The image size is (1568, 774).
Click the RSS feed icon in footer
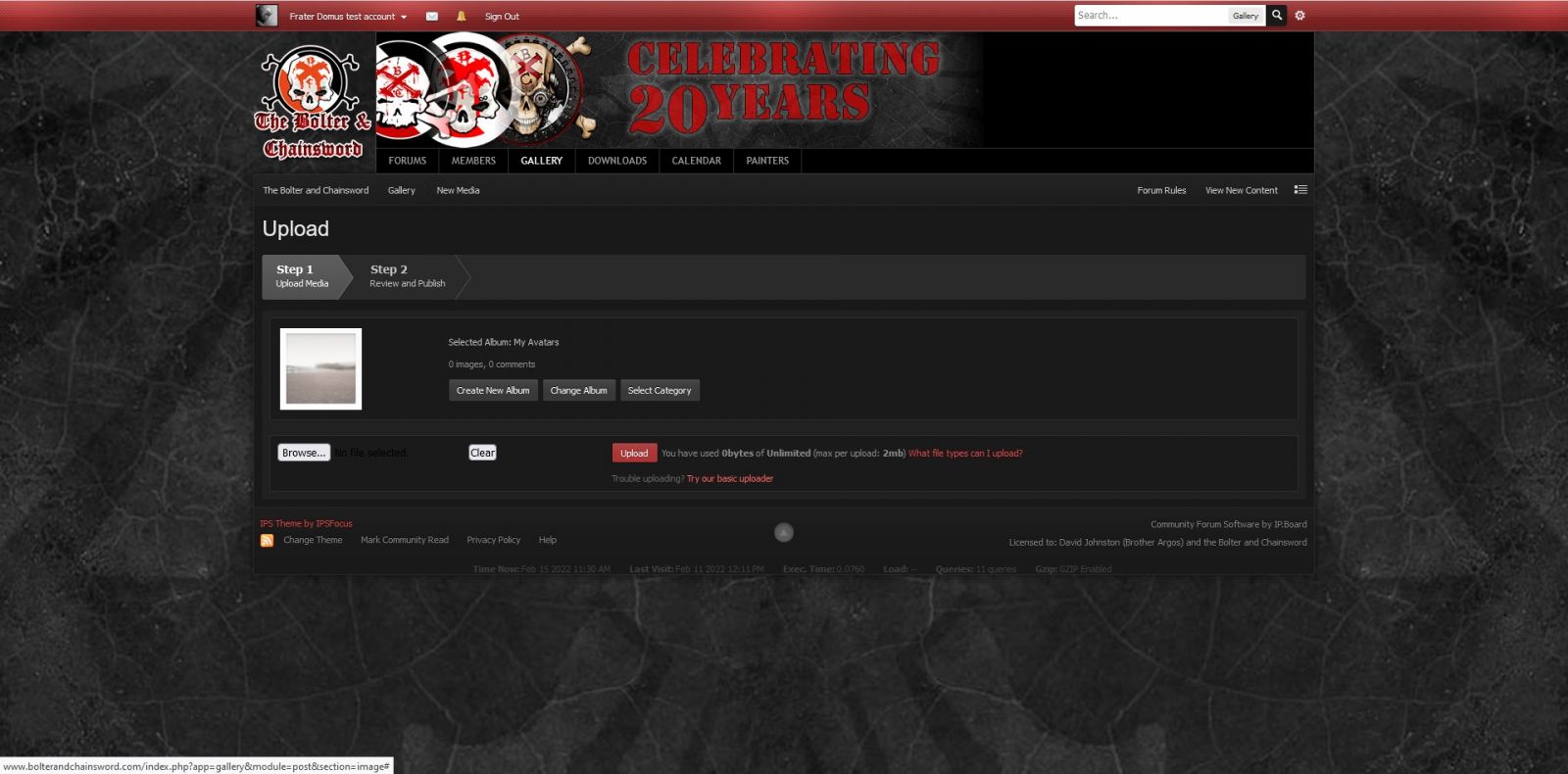[x=267, y=541]
